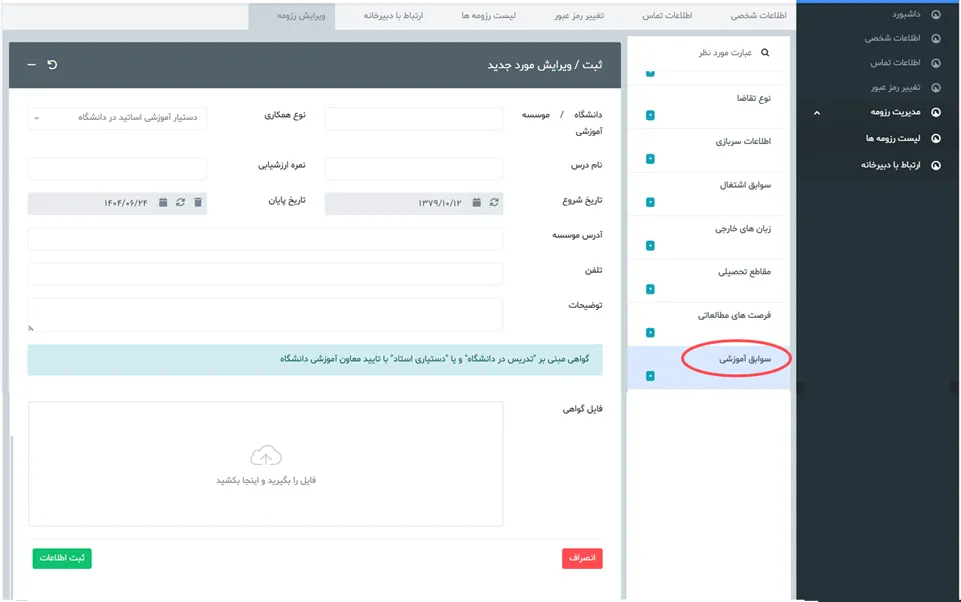
Task: Click the plus badge under مقاطع تحصیلی
Action: pos(650,289)
